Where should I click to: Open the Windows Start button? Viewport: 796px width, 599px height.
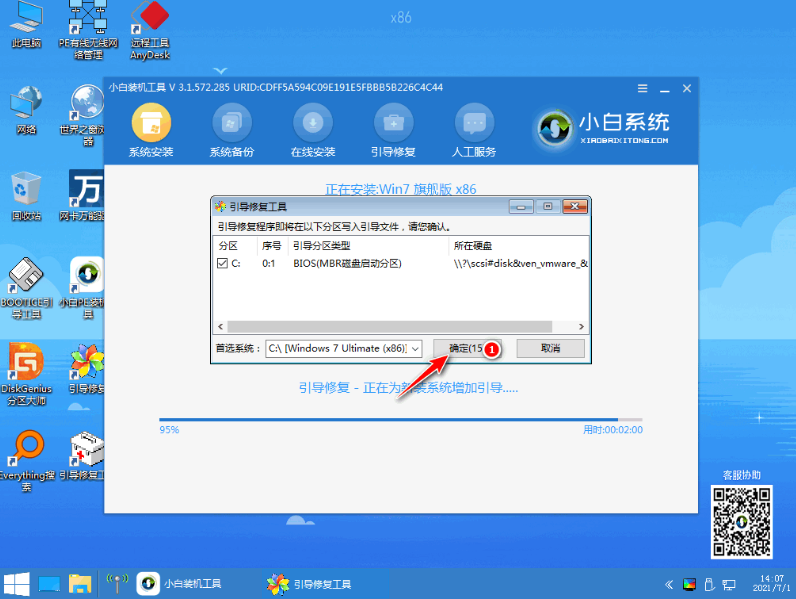[17, 584]
